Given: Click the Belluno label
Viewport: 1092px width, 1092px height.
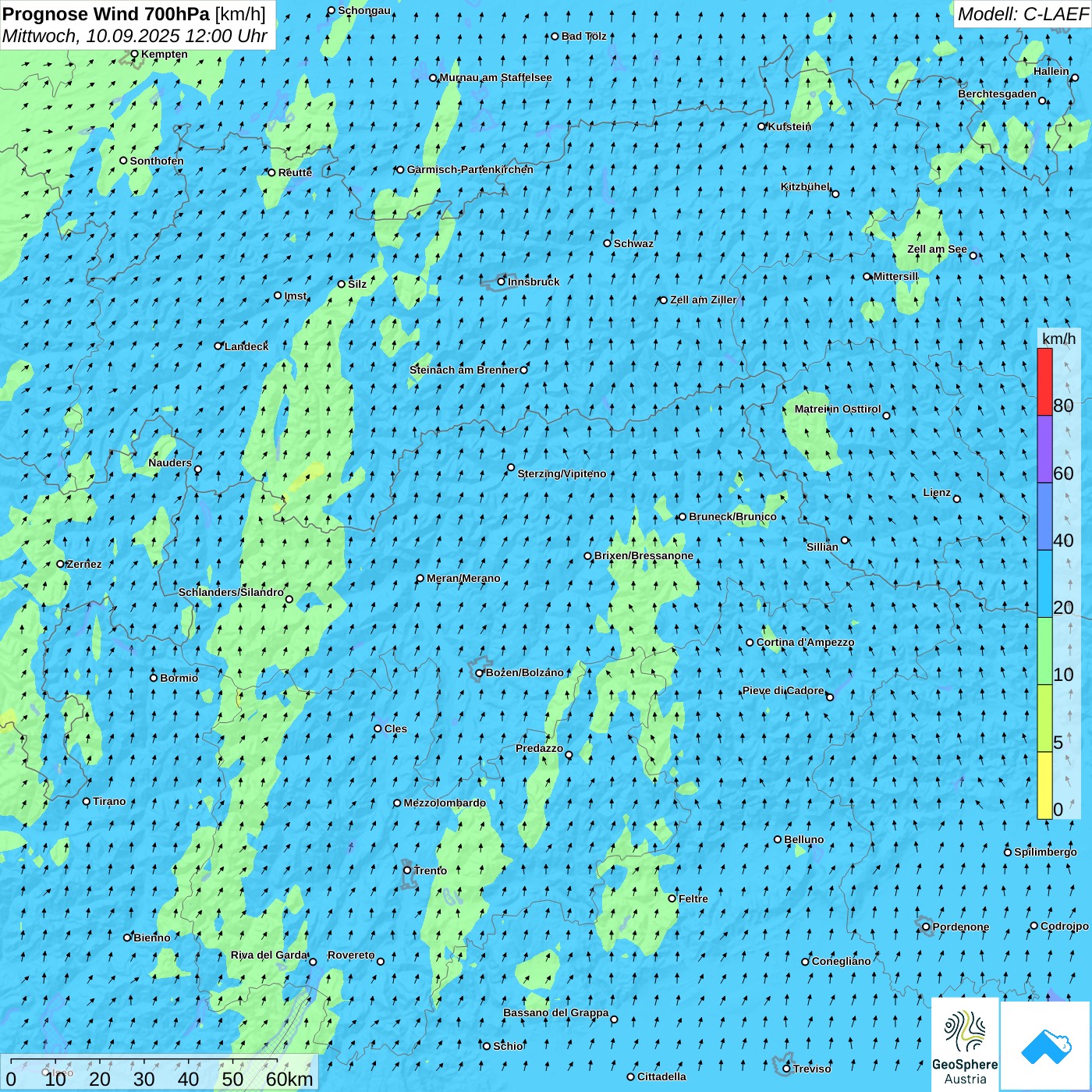Looking at the screenshot, I should [803, 839].
